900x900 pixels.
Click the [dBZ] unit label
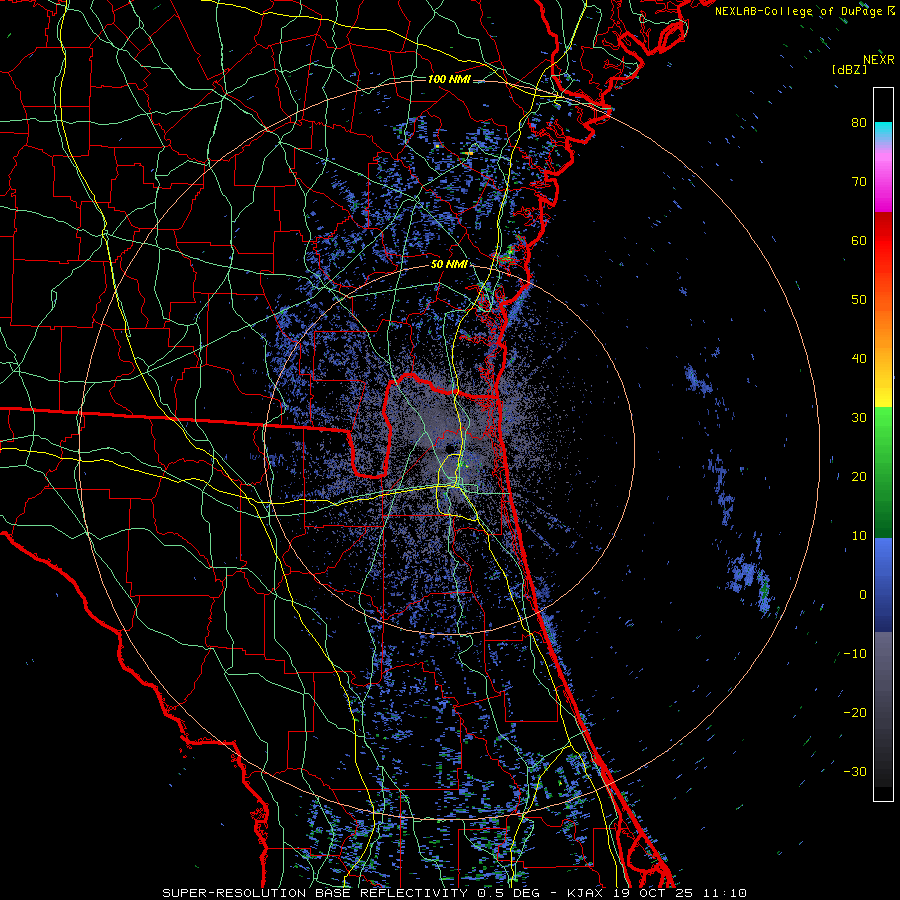[x=849, y=69]
